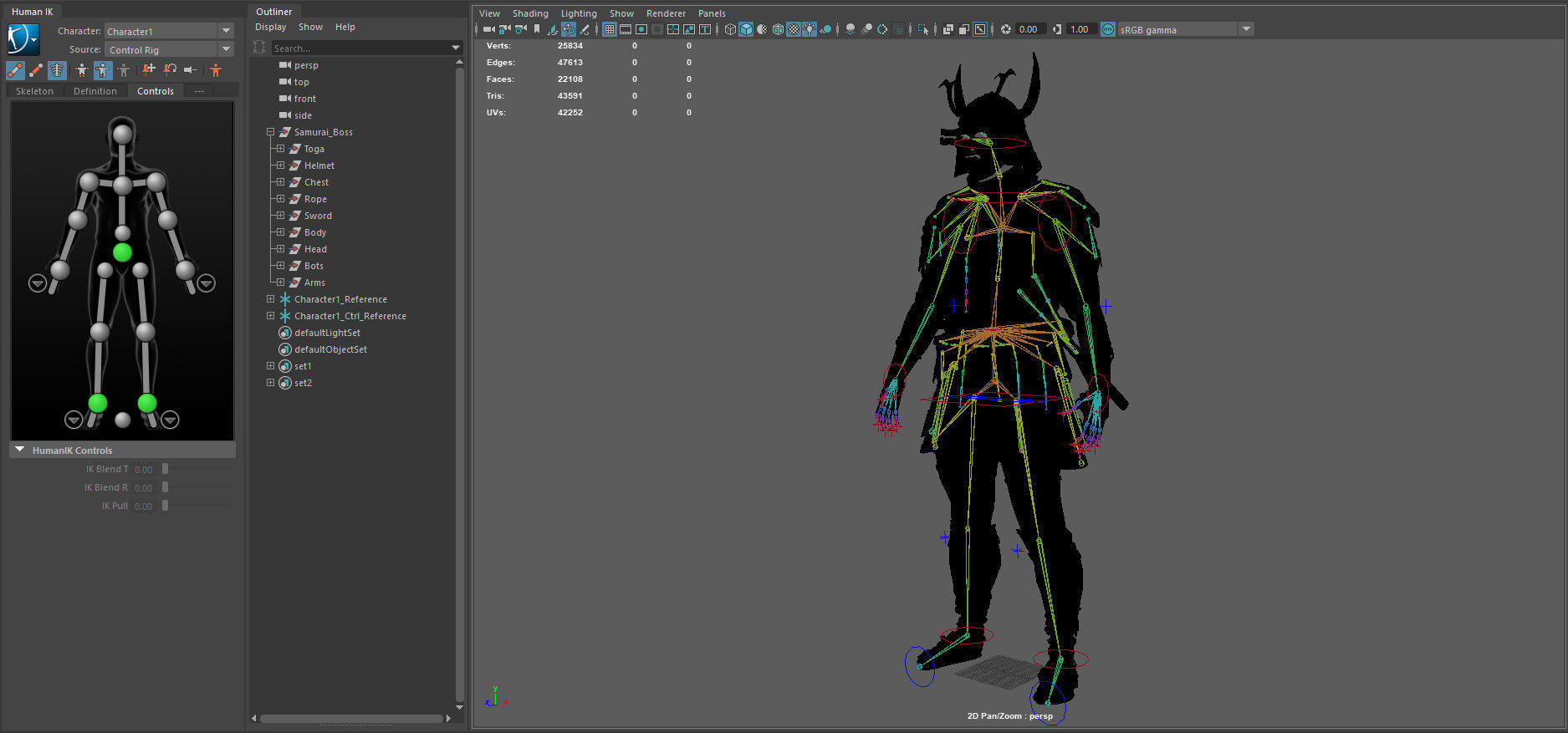
Task: Open the Source Control Rig dropdown
Action: (227, 49)
